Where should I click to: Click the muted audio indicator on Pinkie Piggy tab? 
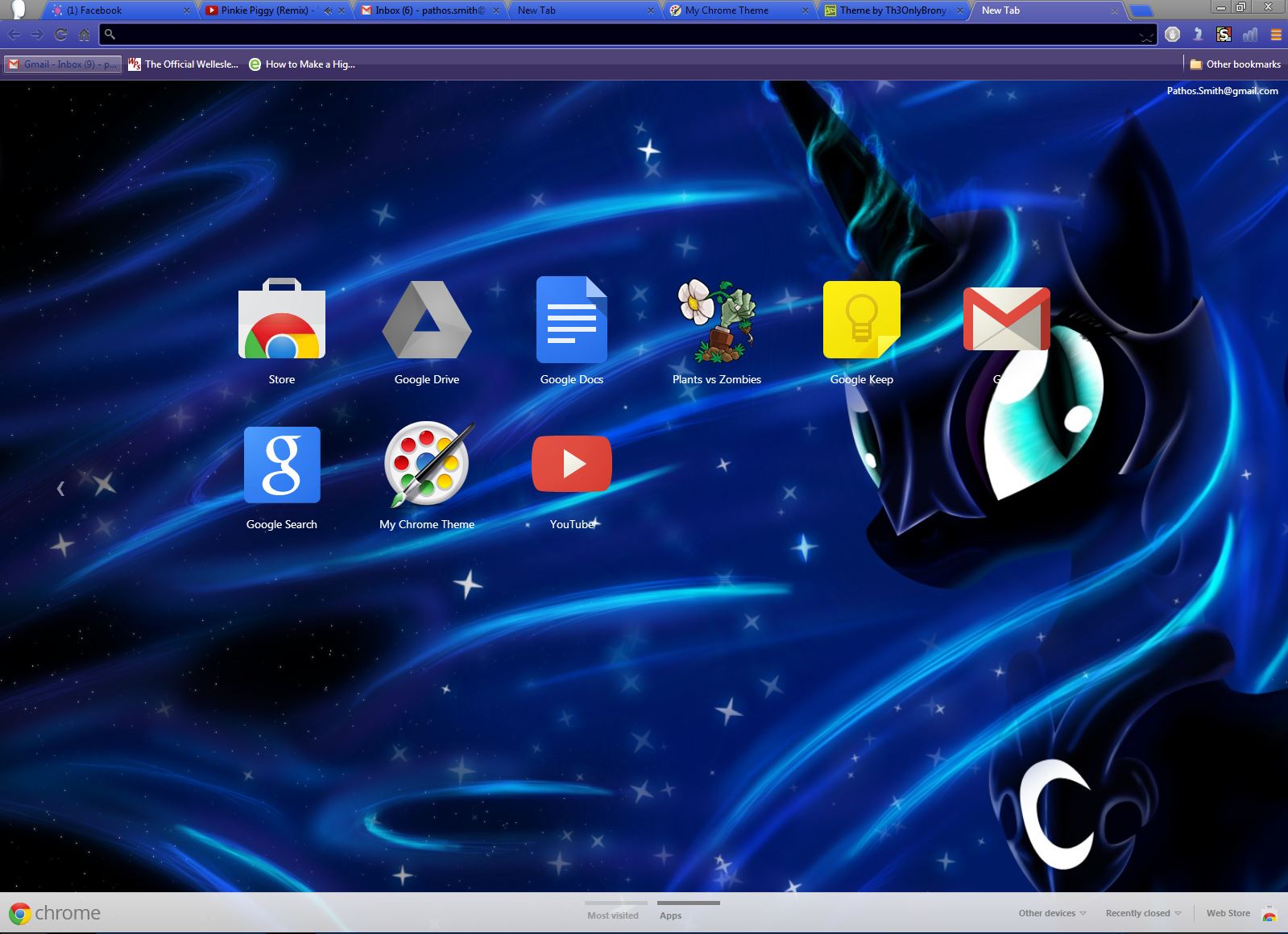(328, 10)
